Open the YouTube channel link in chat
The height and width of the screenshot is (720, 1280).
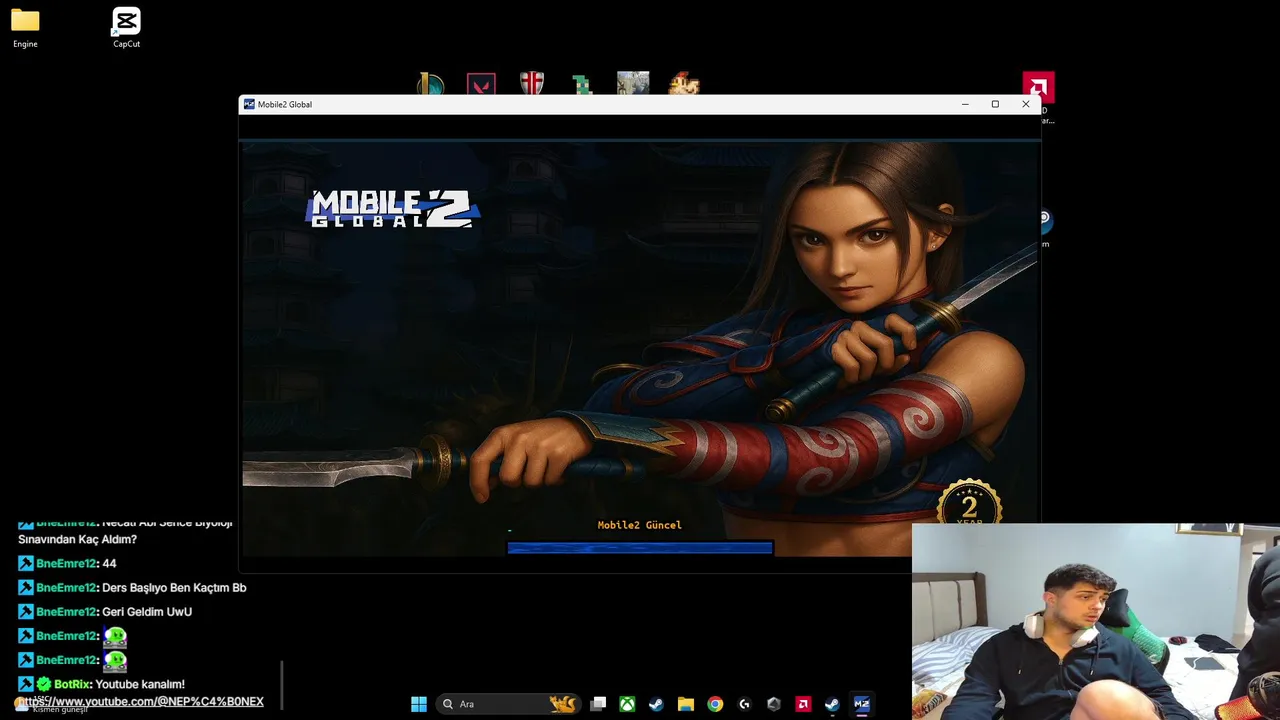click(x=140, y=702)
